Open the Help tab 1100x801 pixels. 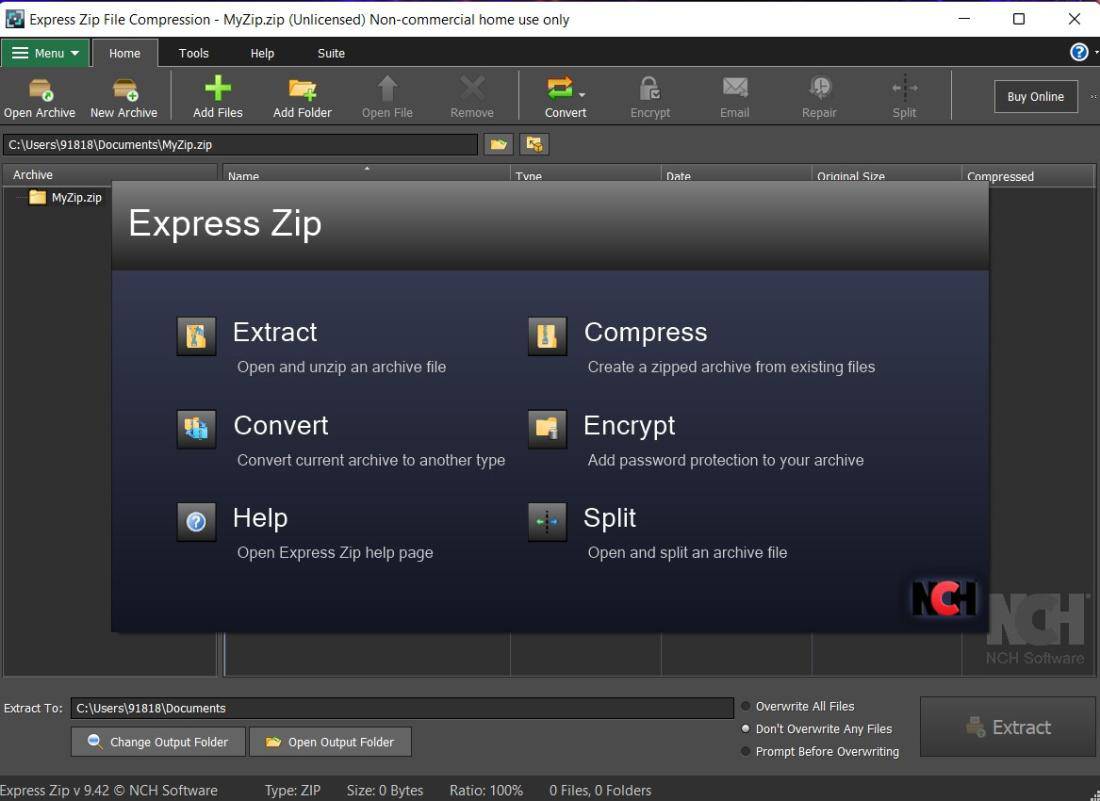pyautogui.click(x=262, y=53)
